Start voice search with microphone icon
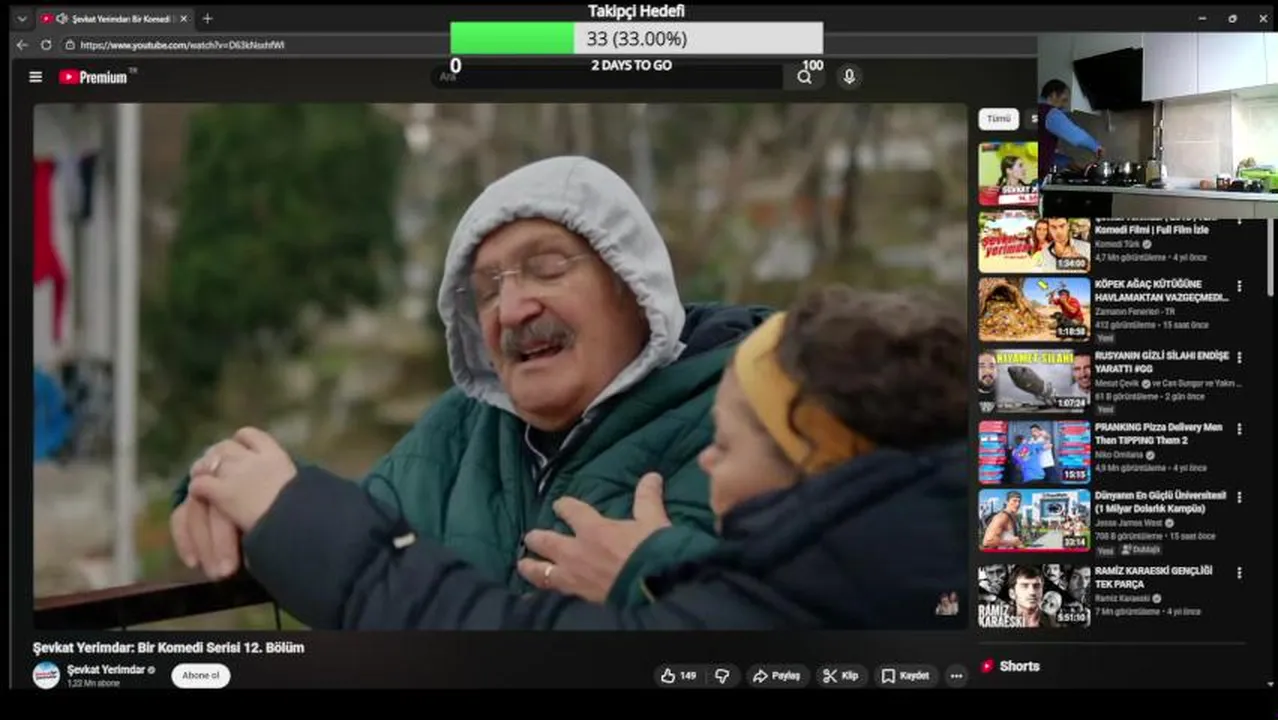This screenshot has width=1278, height=720. point(849,77)
